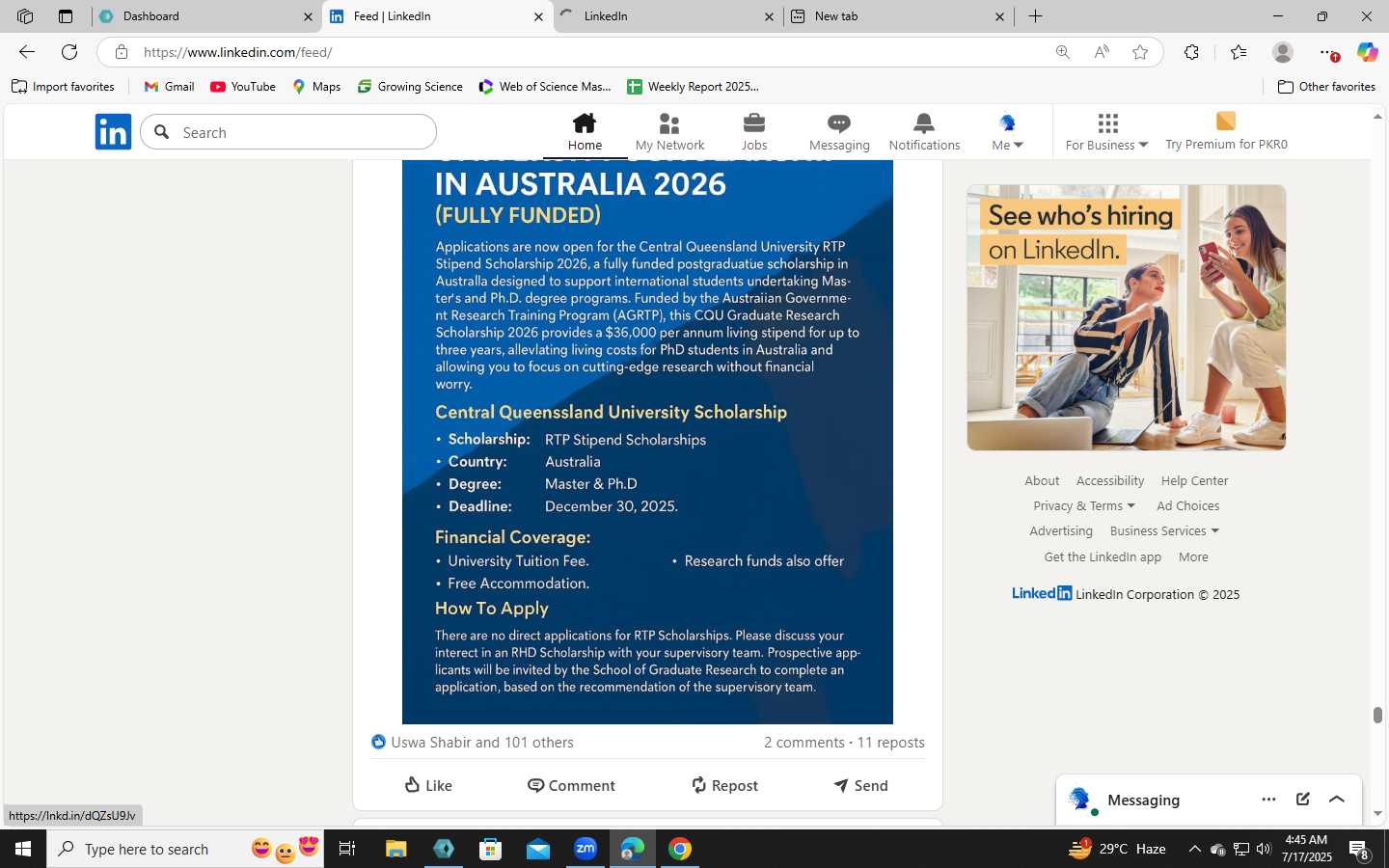Focus the LinkedIn Search field
Screen dimensions: 1389x868
click(x=288, y=132)
